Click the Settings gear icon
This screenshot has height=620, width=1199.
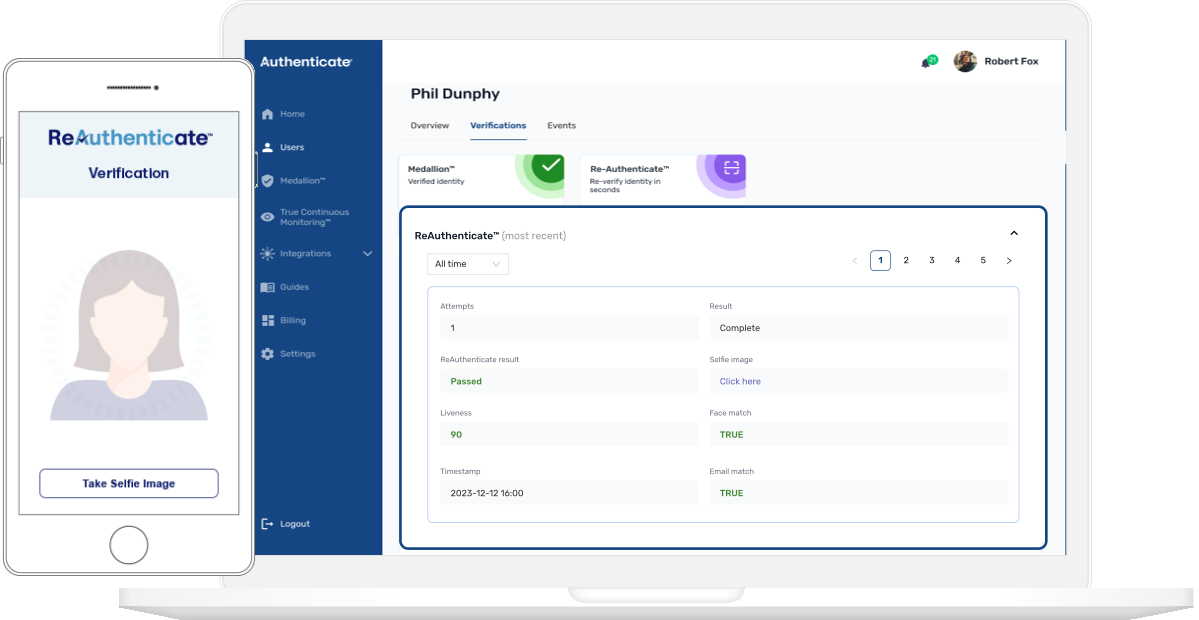coord(267,354)
